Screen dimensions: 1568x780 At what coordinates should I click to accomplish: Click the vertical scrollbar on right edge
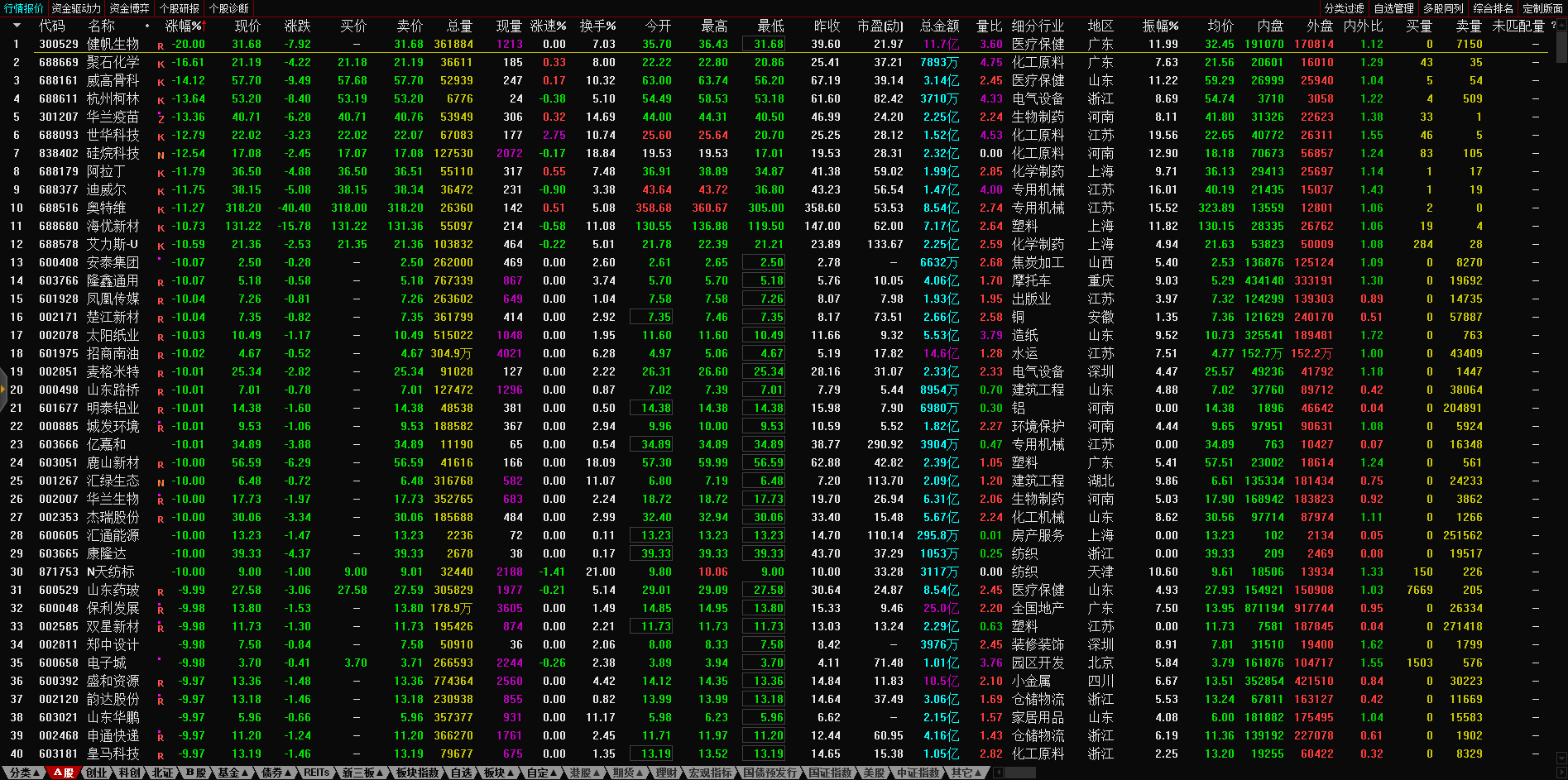tap(1561, 331)
